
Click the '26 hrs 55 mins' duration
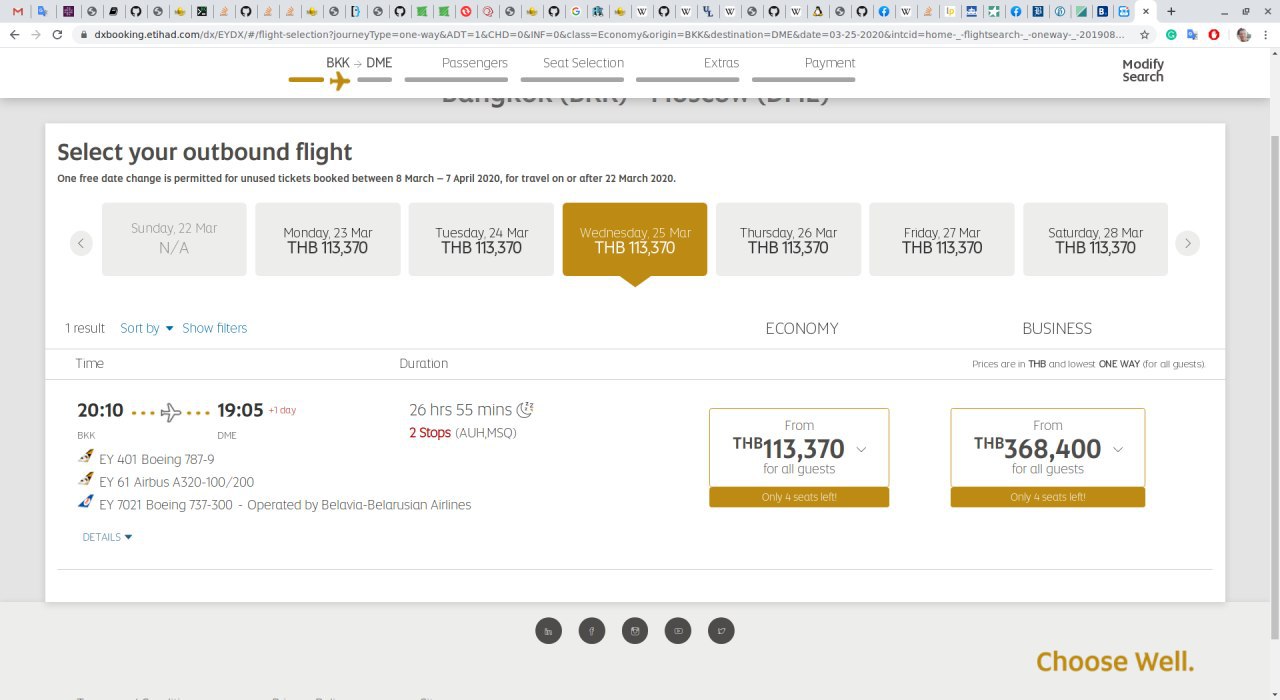tap(460, 410)
